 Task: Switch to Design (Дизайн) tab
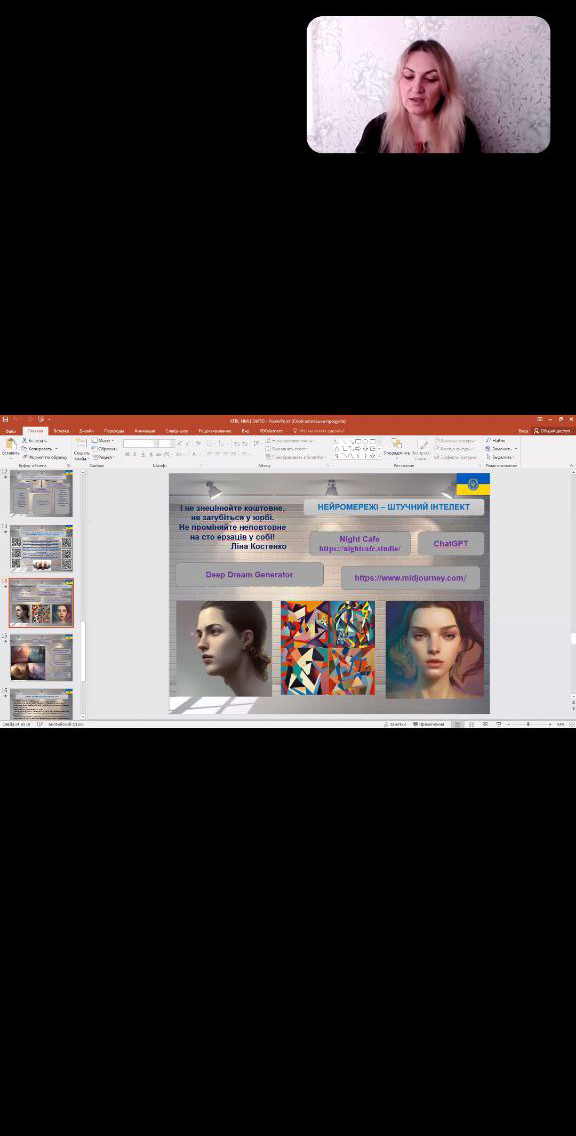coord(86,430)
